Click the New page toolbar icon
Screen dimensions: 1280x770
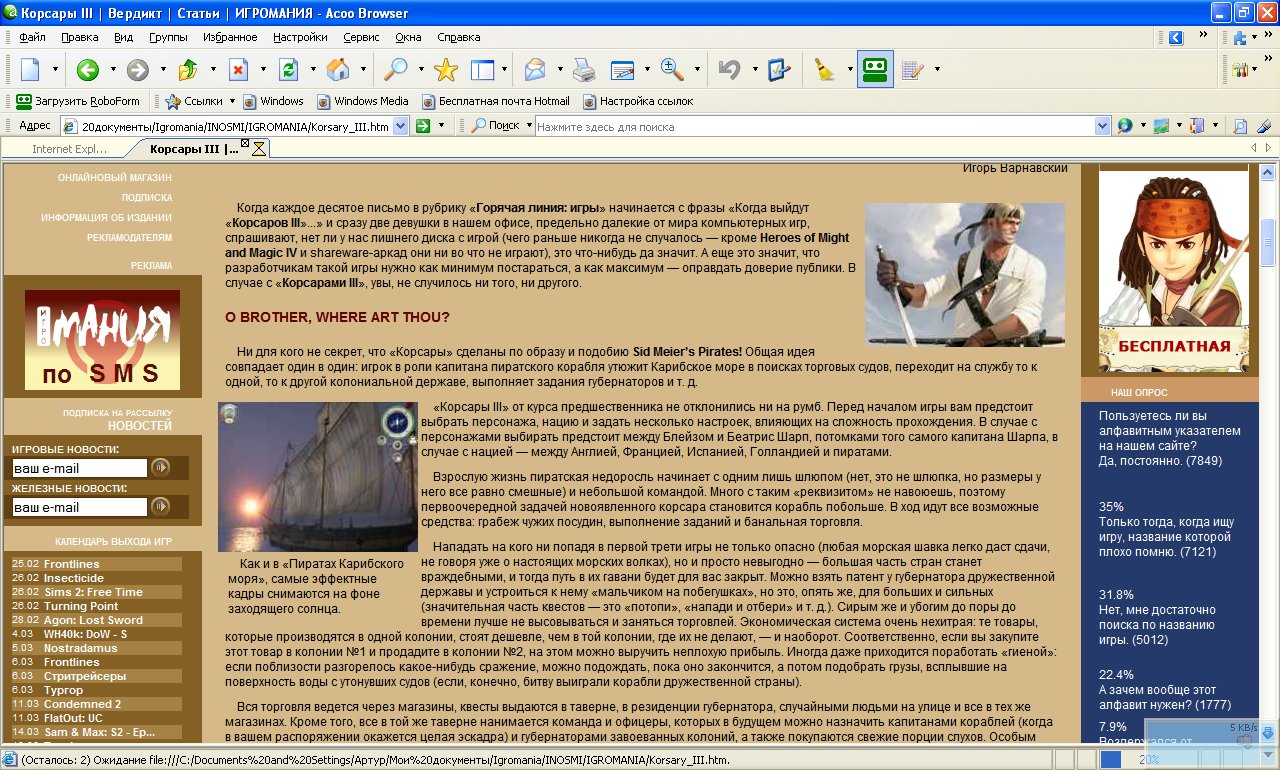[30, 70]
